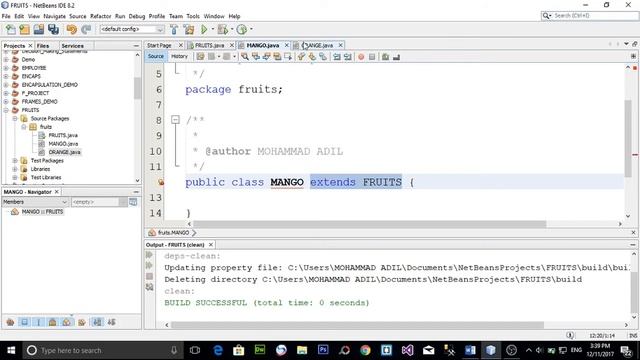Image resolution: width=640 pixels, height=360 pixels.
Task: Click the Next Bookmark icon
Action: tap(312, 57)
